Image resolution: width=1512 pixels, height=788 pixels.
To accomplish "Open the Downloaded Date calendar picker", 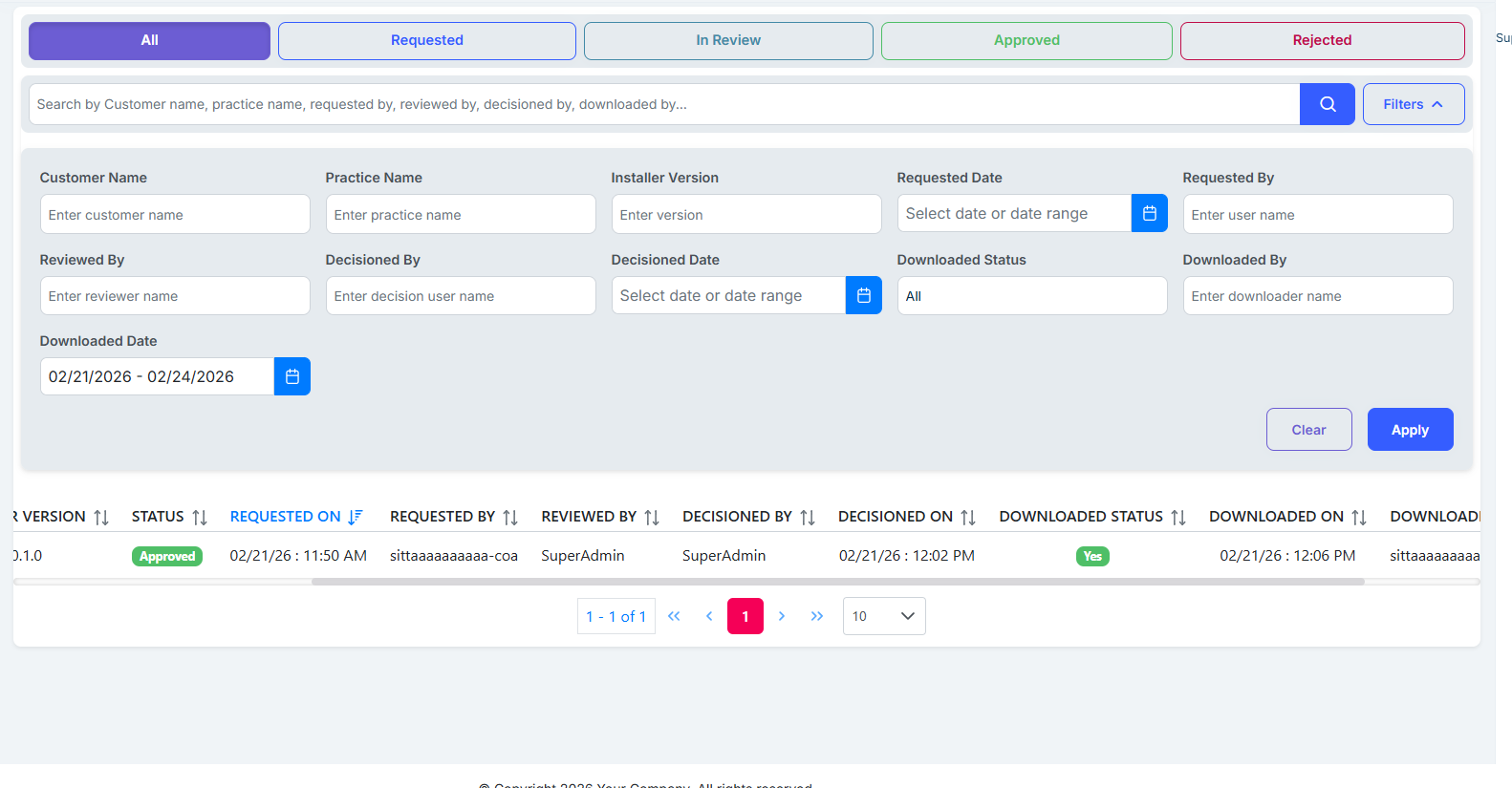I will (x=292, y=377).
